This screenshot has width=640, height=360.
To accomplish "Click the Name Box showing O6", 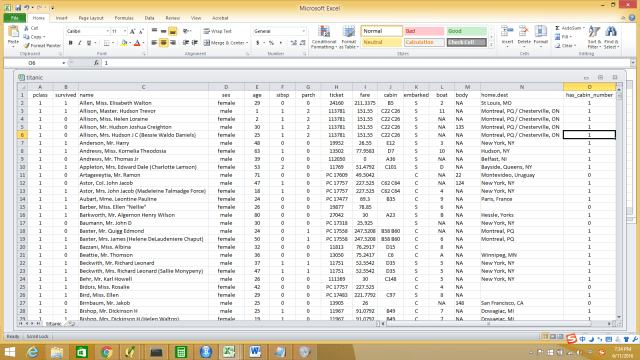I will click(32, 63).
